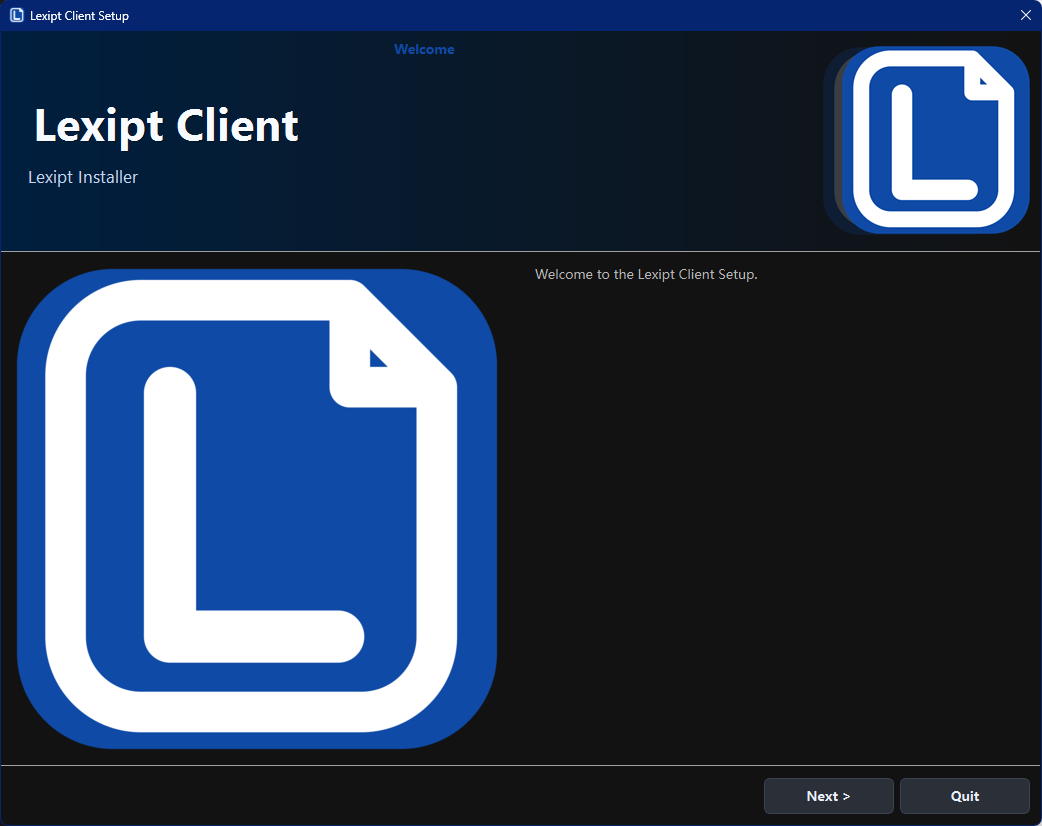Image resolution: width=1042 pixels, height=826 pixels.
Task: Click the small blue triangle in large logo
Action: click(376, 359)
